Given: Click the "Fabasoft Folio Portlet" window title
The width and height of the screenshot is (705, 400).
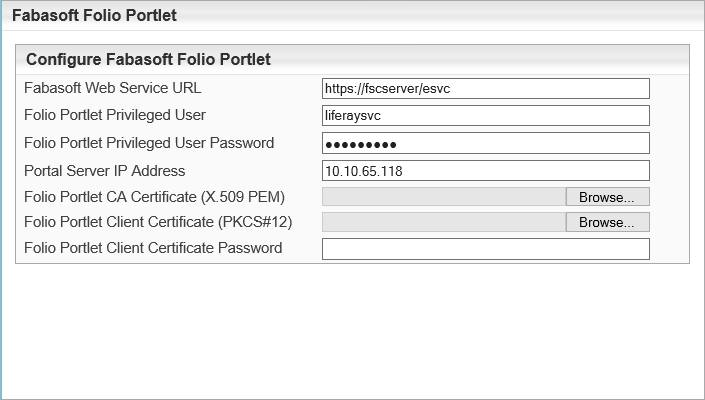Looking at the screenshot, I should pos(96,15).
